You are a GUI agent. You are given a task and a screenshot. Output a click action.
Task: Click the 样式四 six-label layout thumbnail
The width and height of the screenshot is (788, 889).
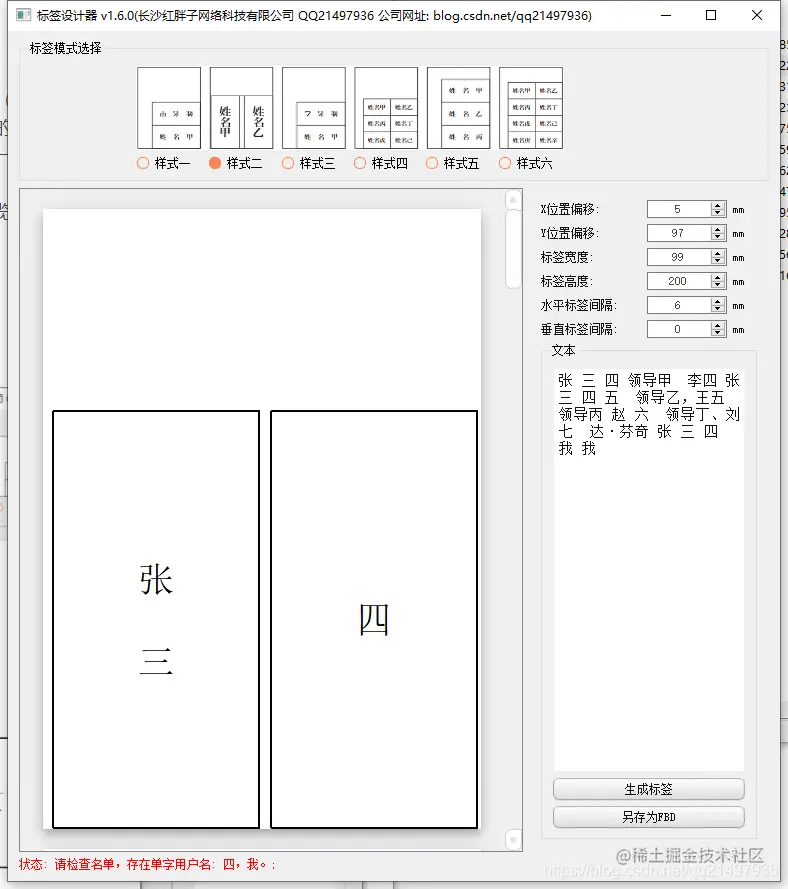(x=386, y=108)
